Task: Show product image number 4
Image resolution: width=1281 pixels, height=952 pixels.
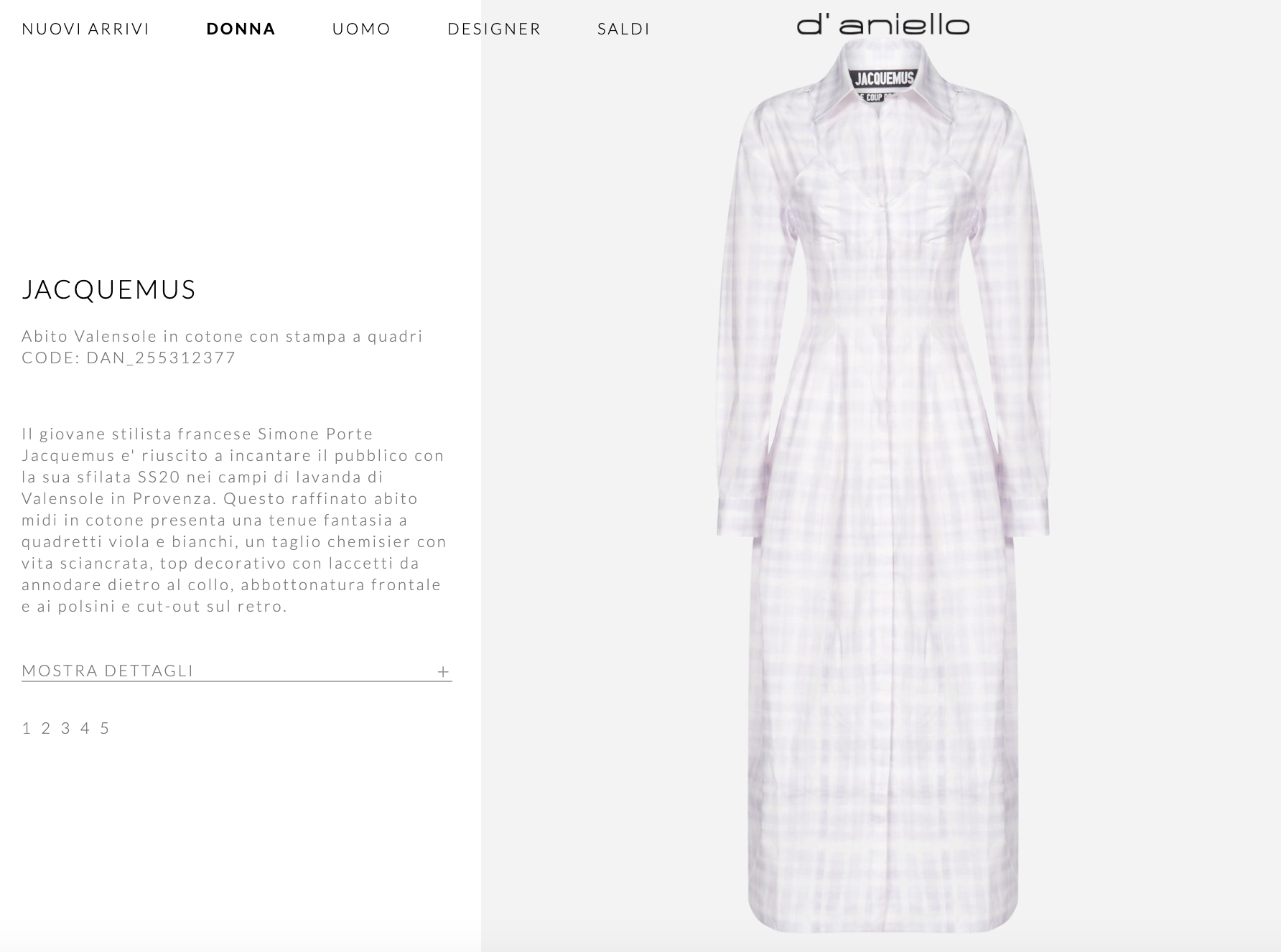Action: (85, 728)
